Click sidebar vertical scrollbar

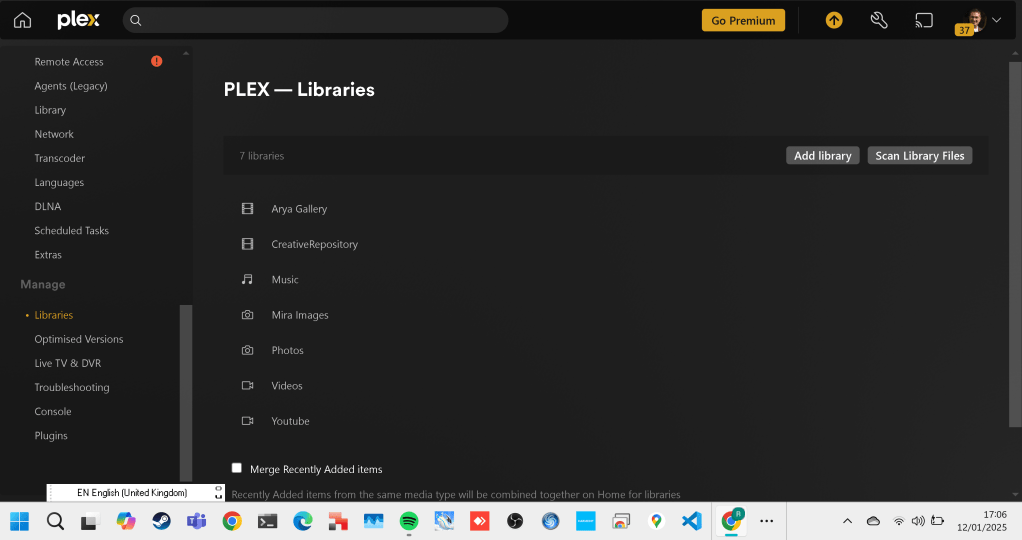[186, 393]
